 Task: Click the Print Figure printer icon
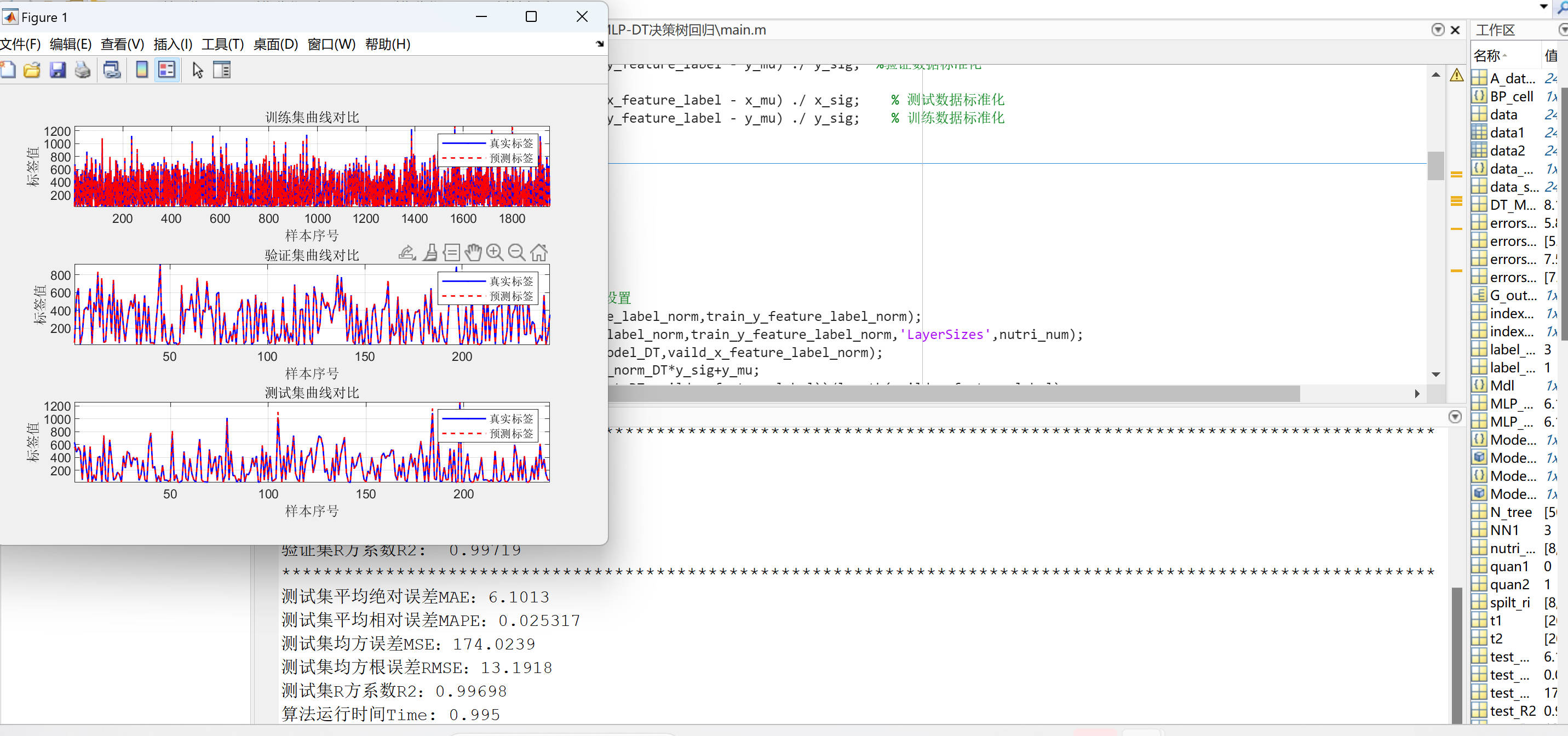[83, 70]
